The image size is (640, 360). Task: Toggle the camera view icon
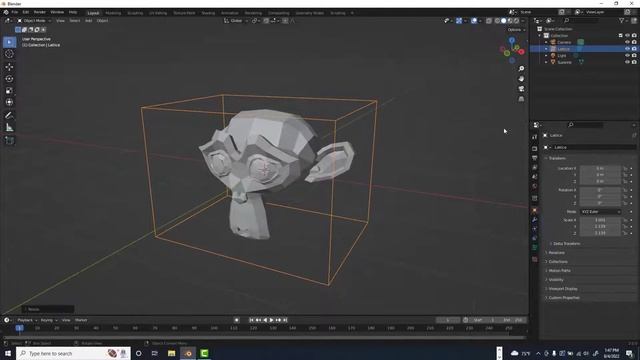pyautogui.click(x=521, y=89)
